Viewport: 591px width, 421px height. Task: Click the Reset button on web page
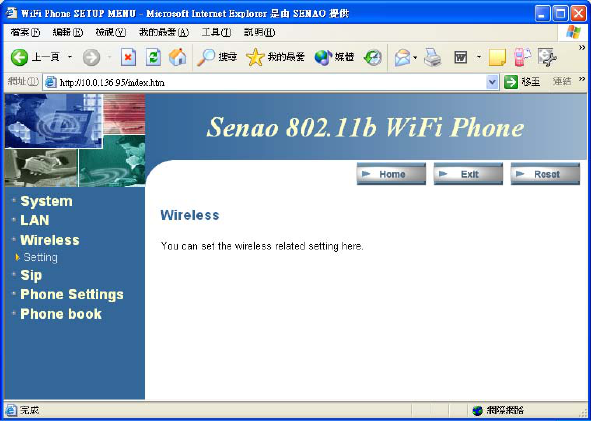(x=545, y=174)
